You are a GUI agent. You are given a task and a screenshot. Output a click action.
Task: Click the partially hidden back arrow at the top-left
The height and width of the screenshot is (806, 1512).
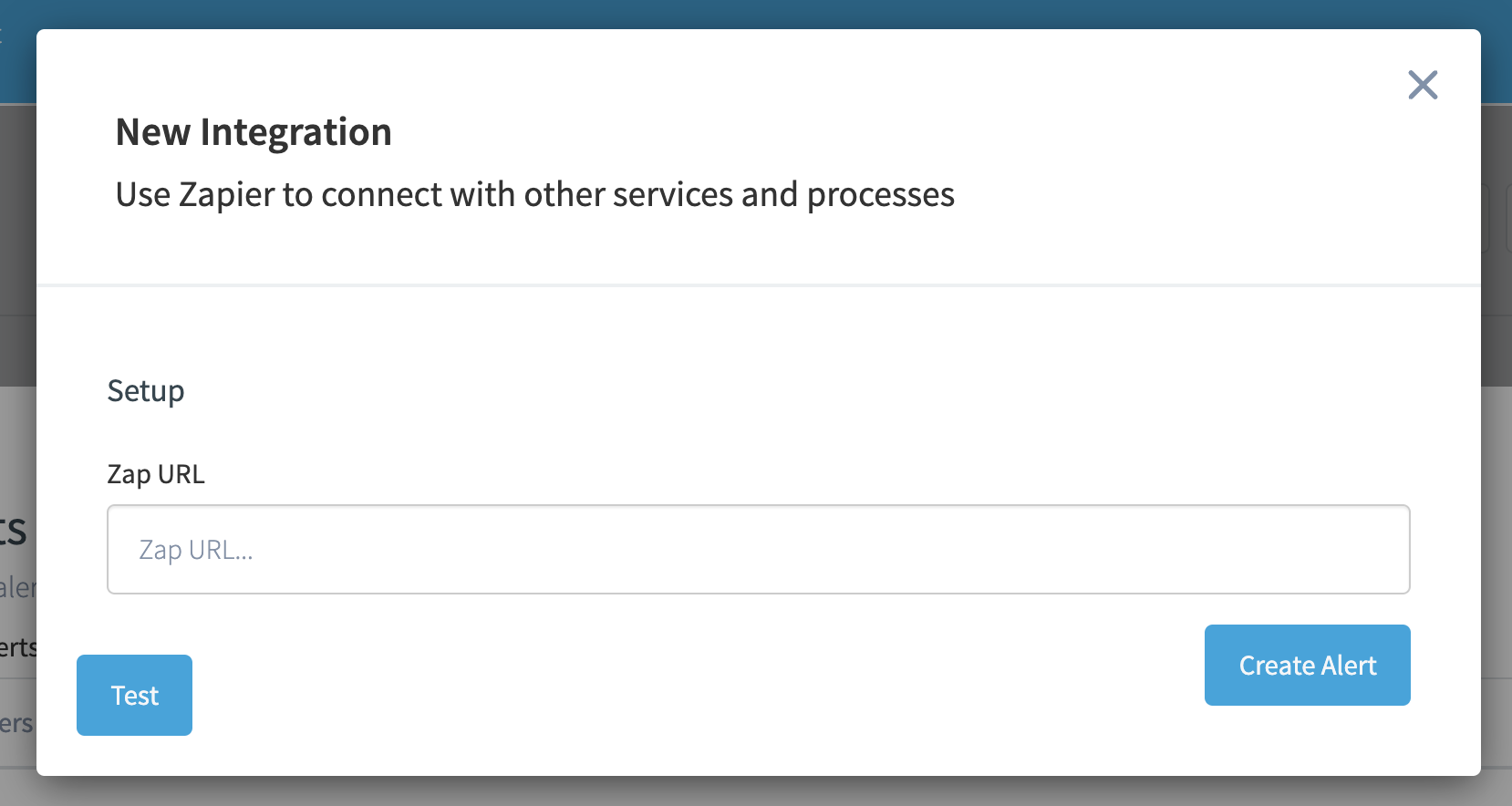[x=3, y=36]
